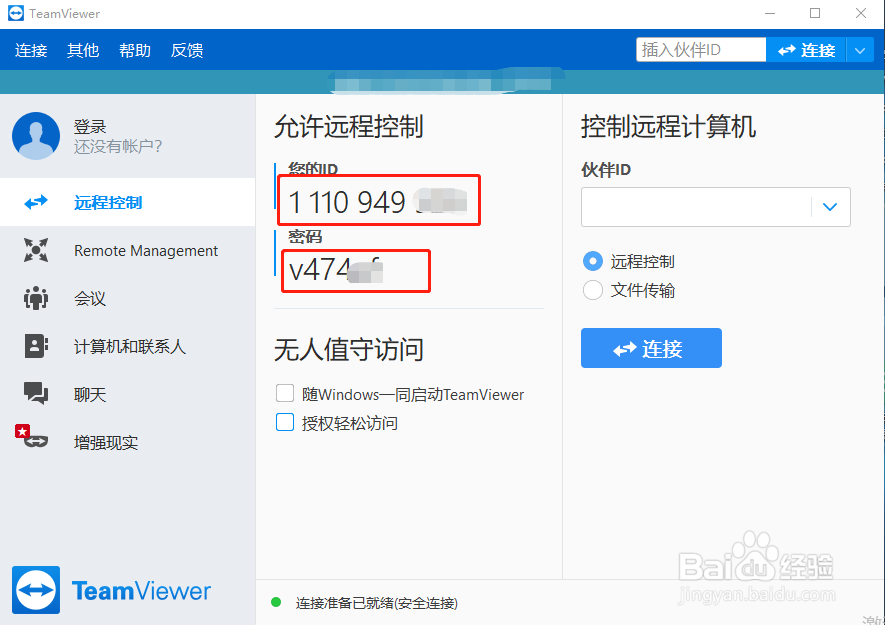Click the 计算机和联系人 contacts book icon
Image resolution: width=885 pixels, height=625 pixels.
click(x=36, y=346)
